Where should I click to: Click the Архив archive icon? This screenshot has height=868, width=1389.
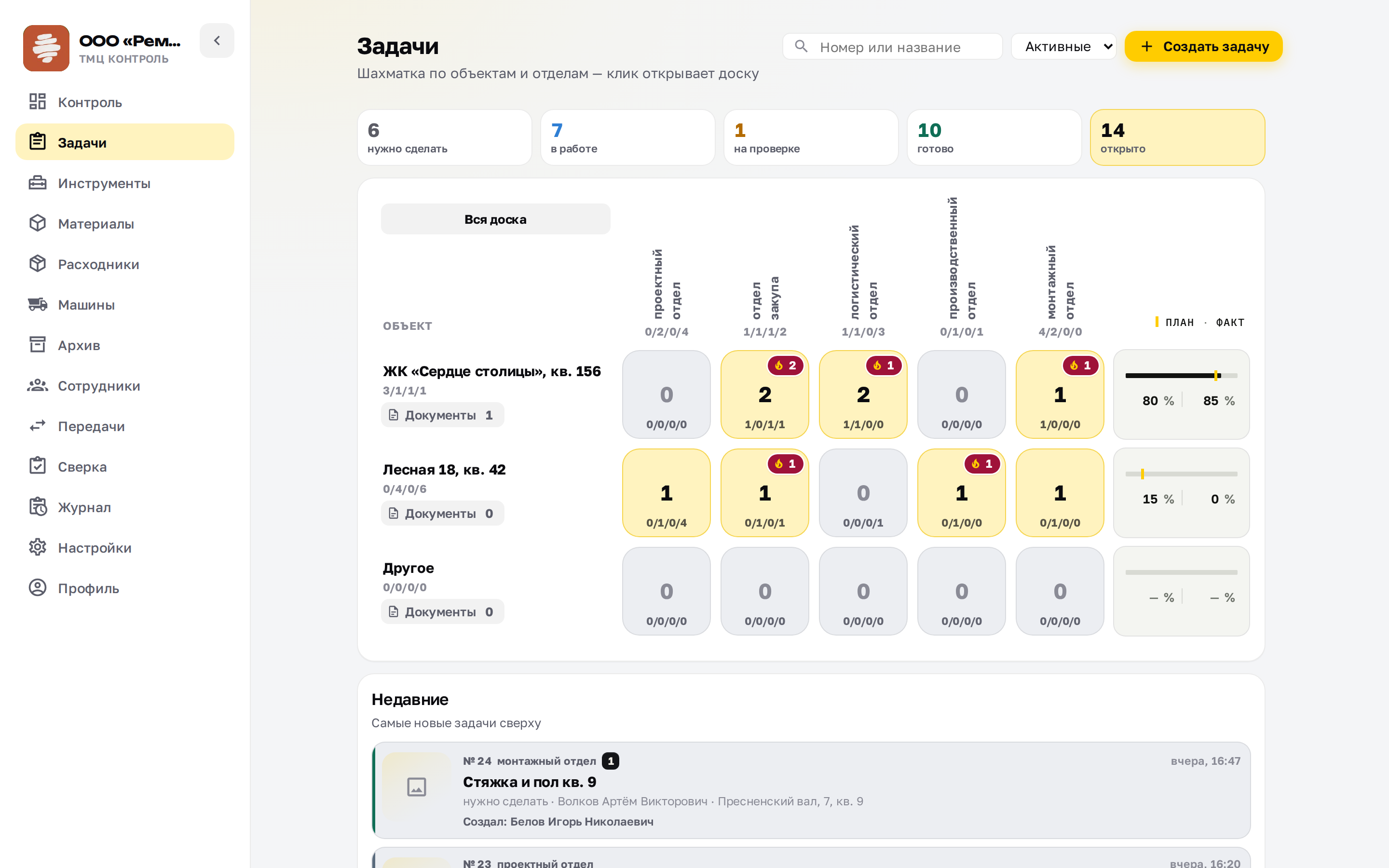pos(37,344)
